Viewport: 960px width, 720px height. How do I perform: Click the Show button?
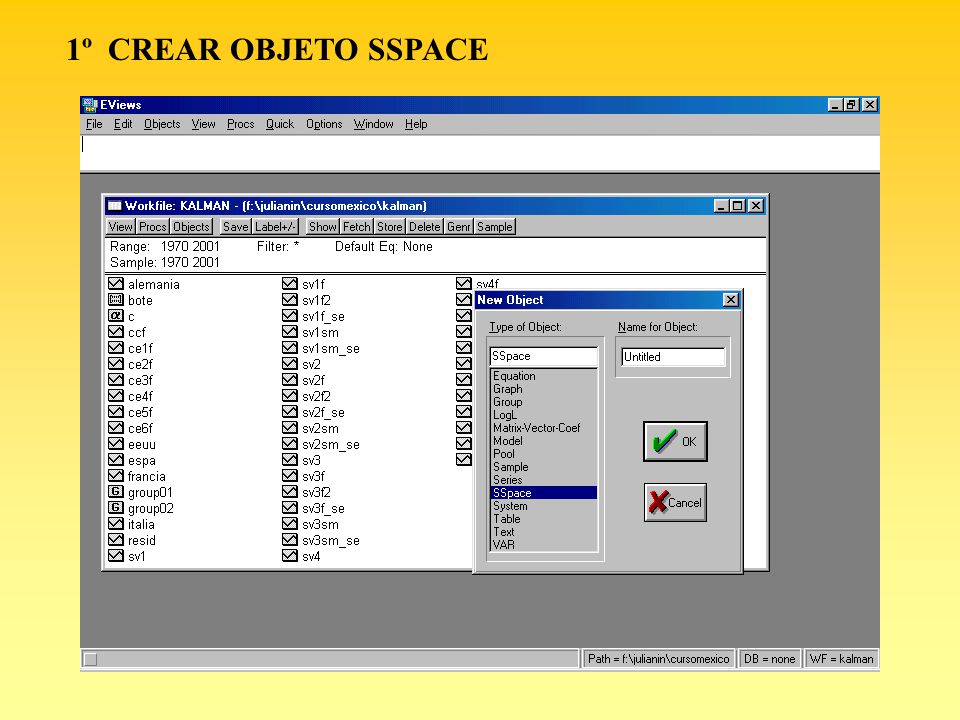(323, 227)
